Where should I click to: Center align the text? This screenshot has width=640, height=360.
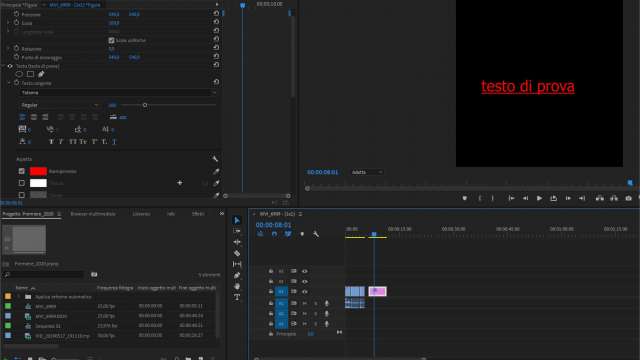[34, 117]
